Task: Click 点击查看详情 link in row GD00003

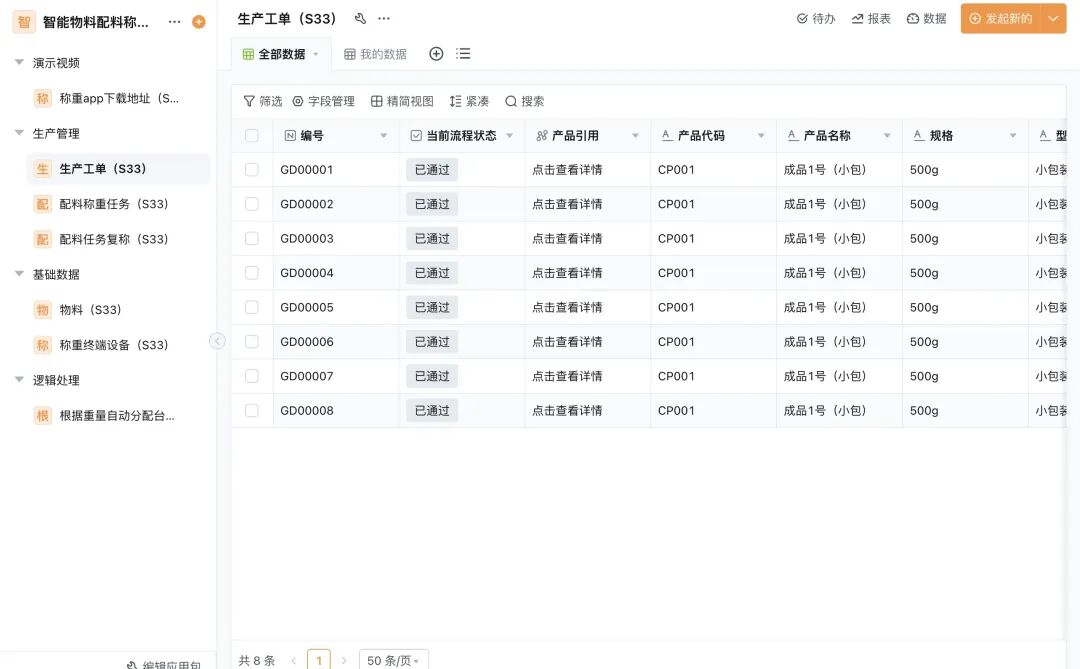Action: click(x=567, y=239)
